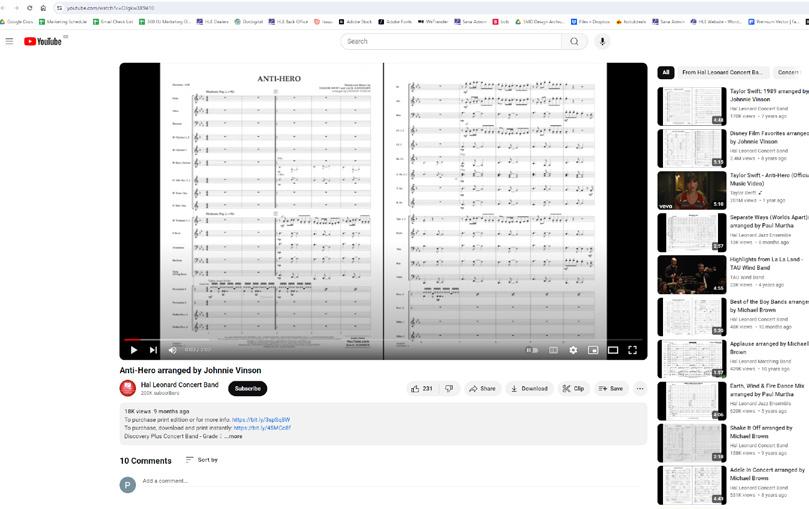Open the download and print instantly link
Image resolution: width=809 pixels, height=509 pixels.
click(x=262, y=428)
